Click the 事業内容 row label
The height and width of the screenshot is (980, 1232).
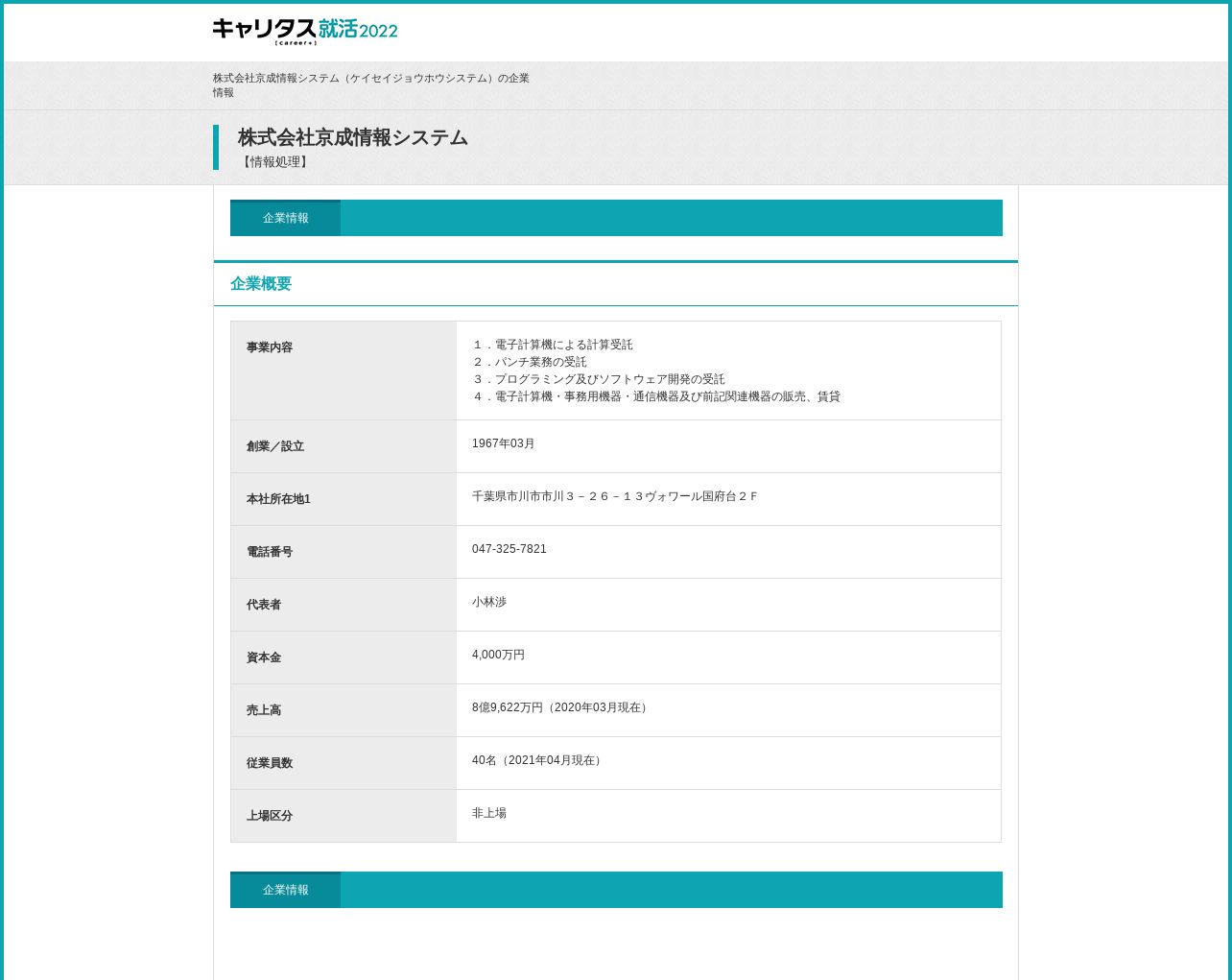(270, 347)
